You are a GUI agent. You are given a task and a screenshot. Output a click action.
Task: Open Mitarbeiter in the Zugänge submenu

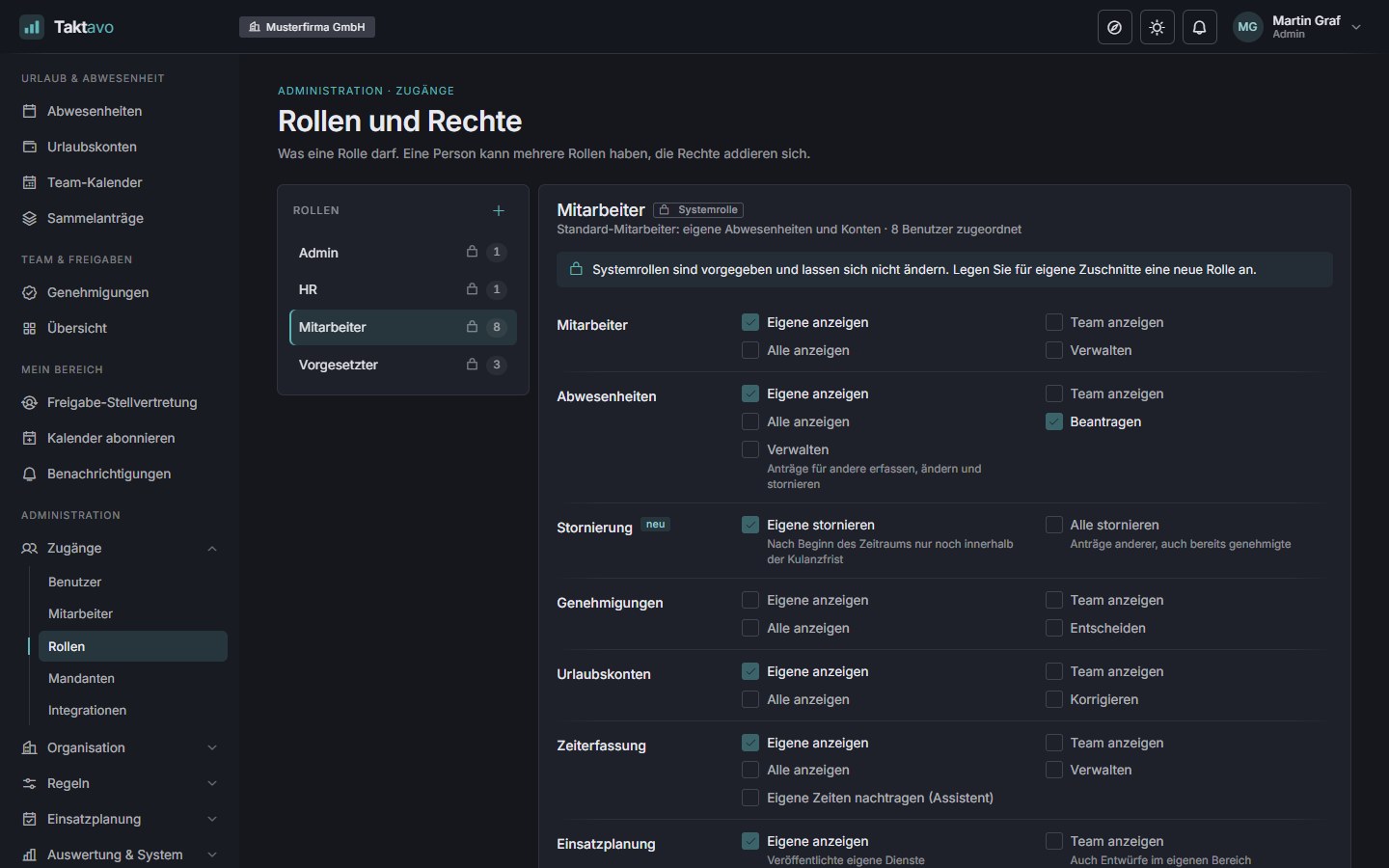coord(133,614)
